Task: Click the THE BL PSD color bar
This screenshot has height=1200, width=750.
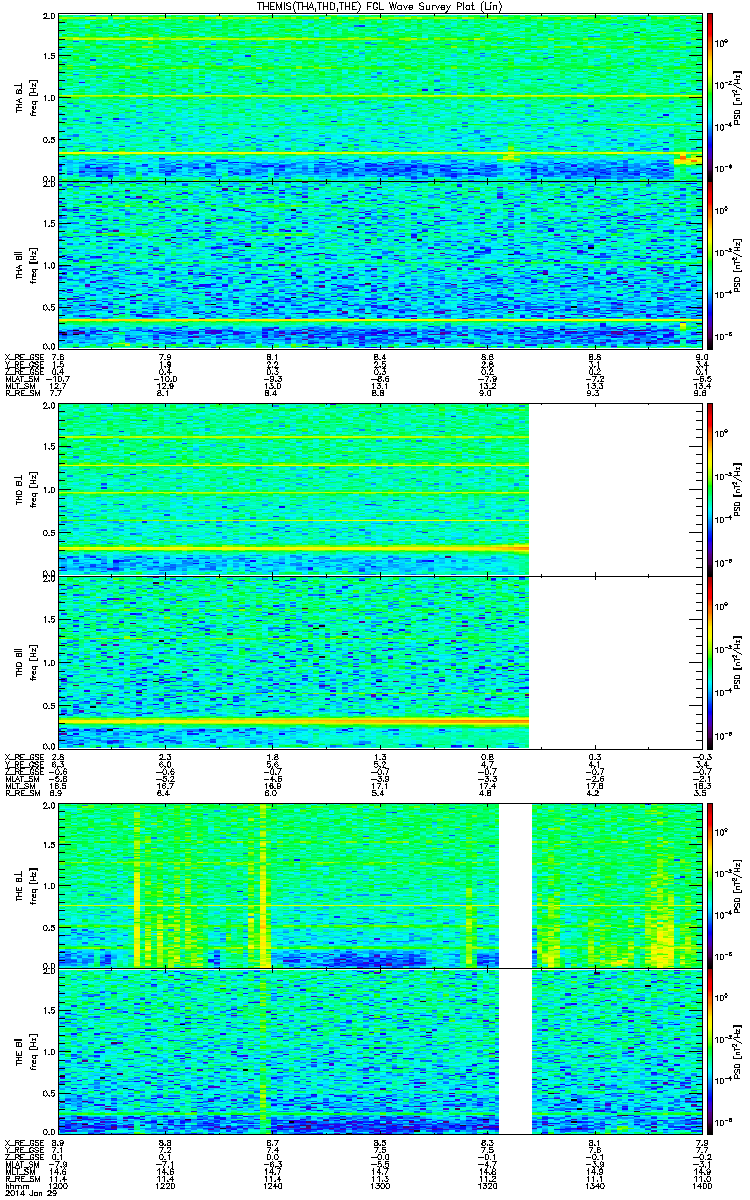Action: (x=709, y=886)
